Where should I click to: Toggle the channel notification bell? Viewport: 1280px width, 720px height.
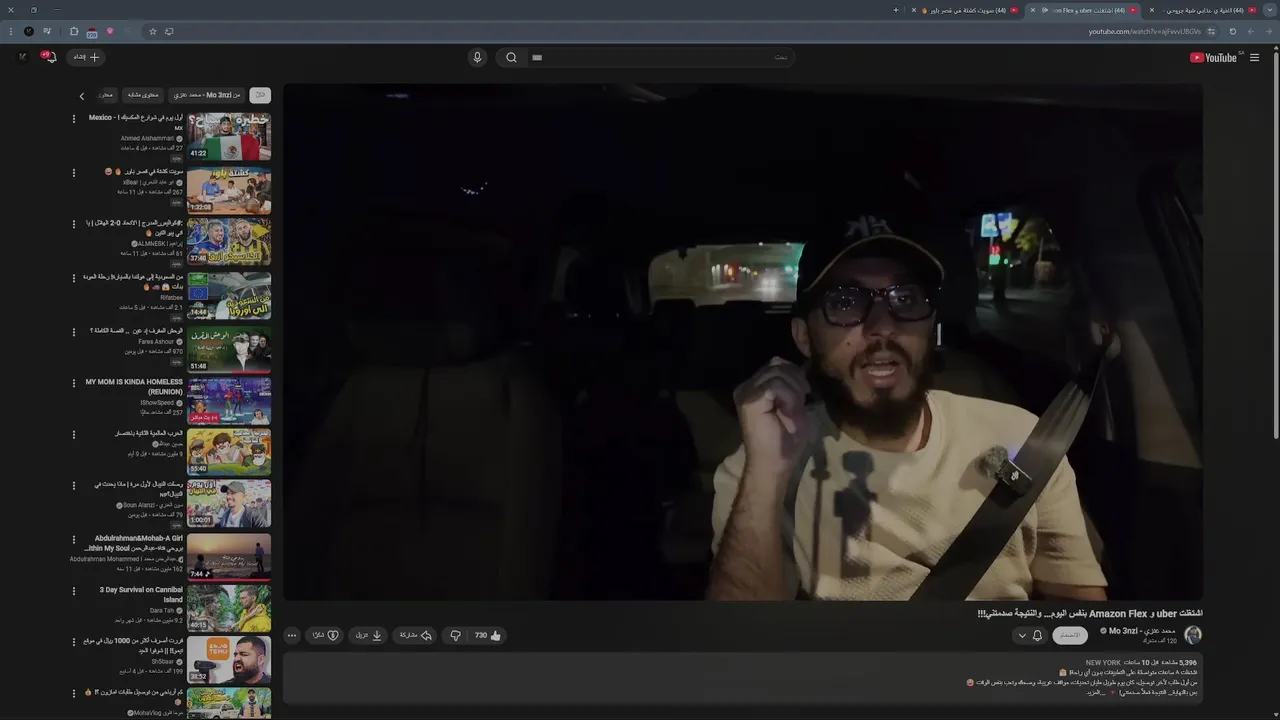click(1037, 635)
